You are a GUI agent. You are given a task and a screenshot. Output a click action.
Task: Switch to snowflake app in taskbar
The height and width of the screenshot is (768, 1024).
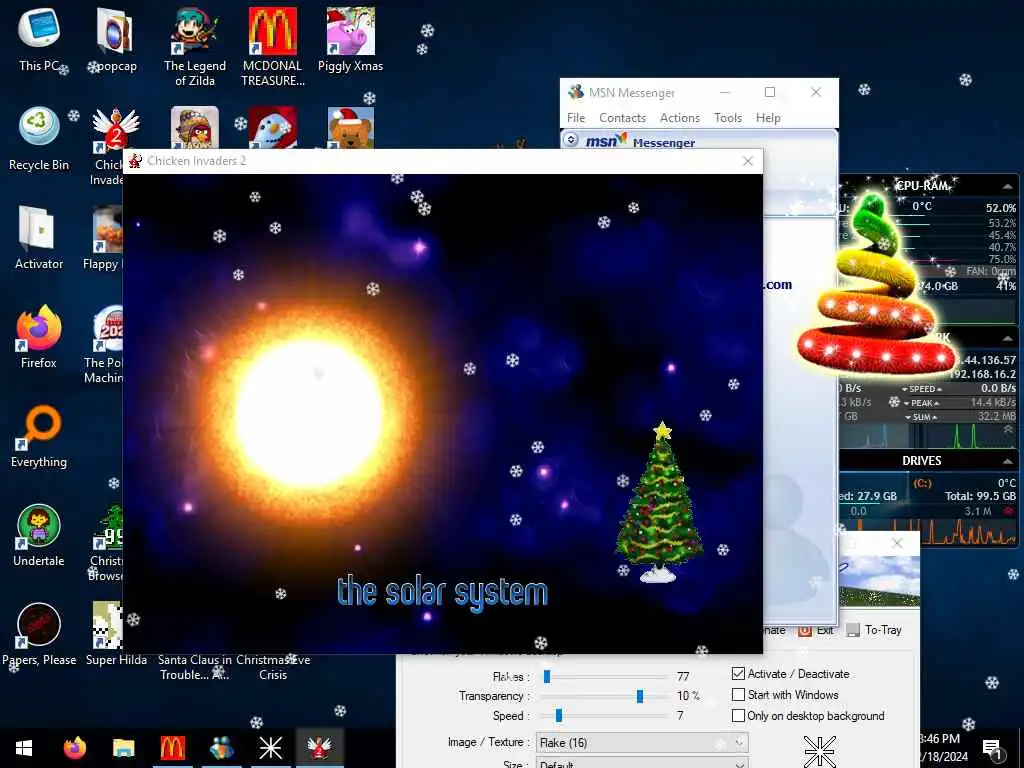270,748
